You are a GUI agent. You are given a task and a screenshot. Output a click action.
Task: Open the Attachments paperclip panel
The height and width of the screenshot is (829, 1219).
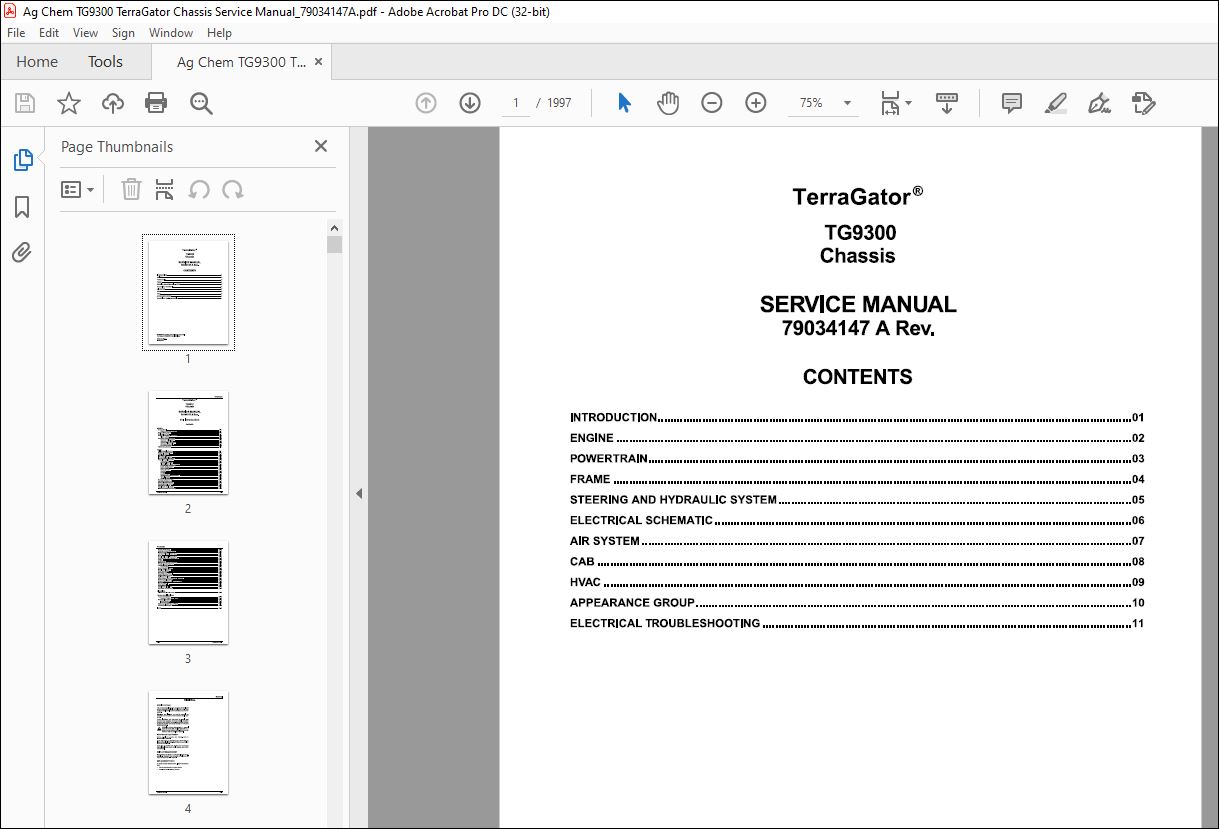coord(22,252)
